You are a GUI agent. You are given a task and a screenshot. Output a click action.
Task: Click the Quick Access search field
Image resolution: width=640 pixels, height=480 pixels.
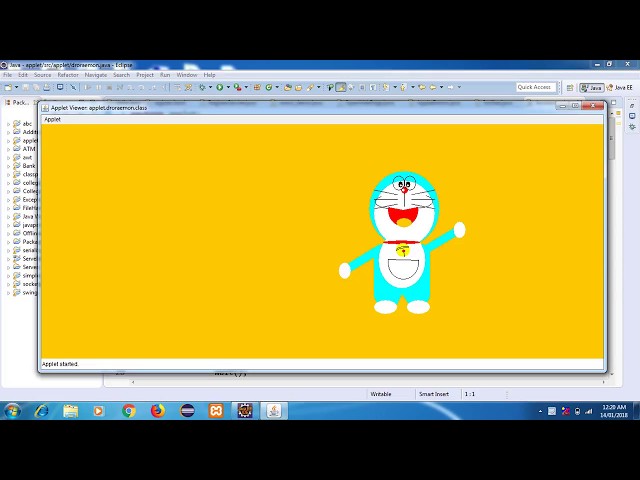click(536, 87)
